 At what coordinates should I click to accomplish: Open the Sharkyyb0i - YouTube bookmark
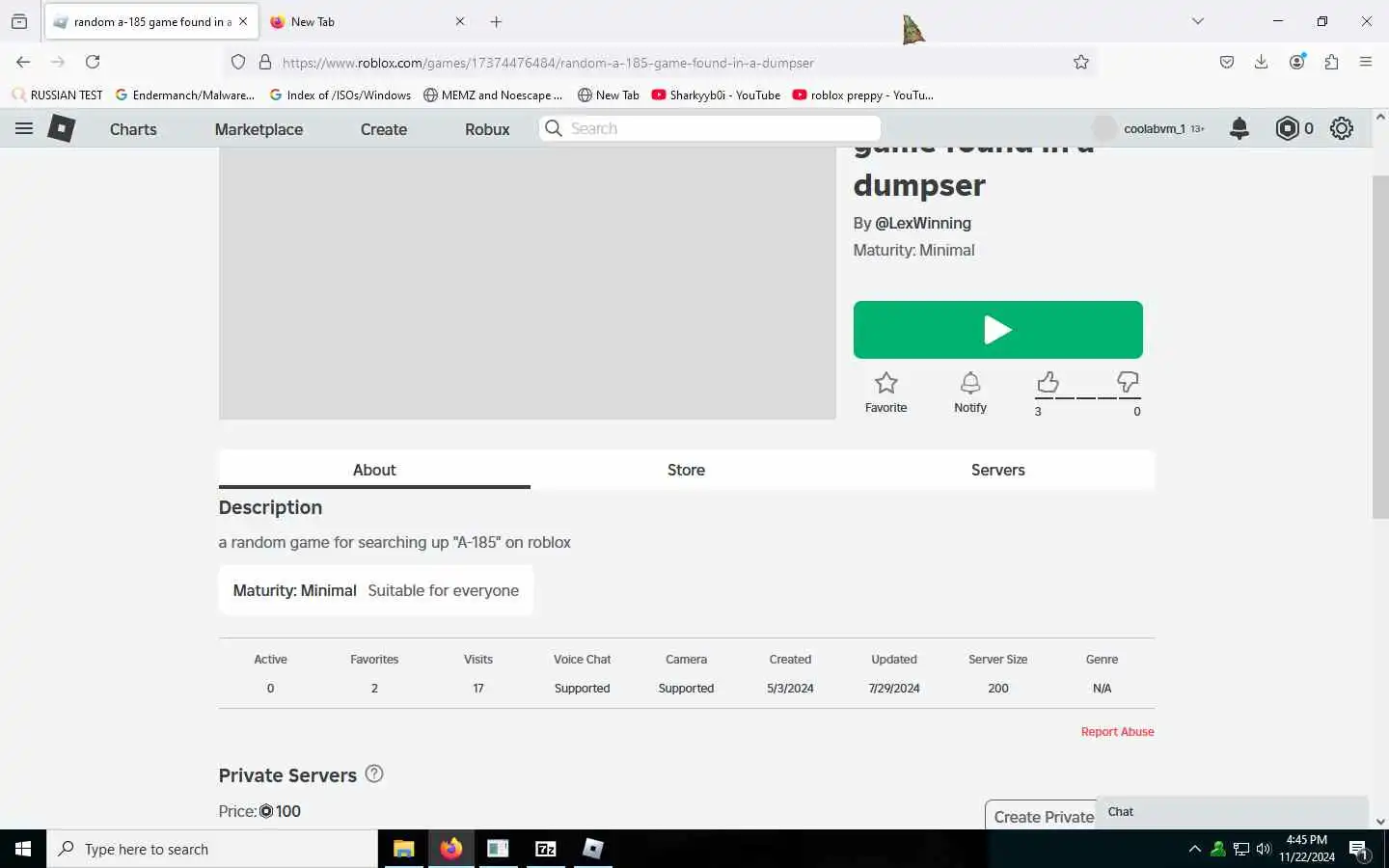point(716,95)
